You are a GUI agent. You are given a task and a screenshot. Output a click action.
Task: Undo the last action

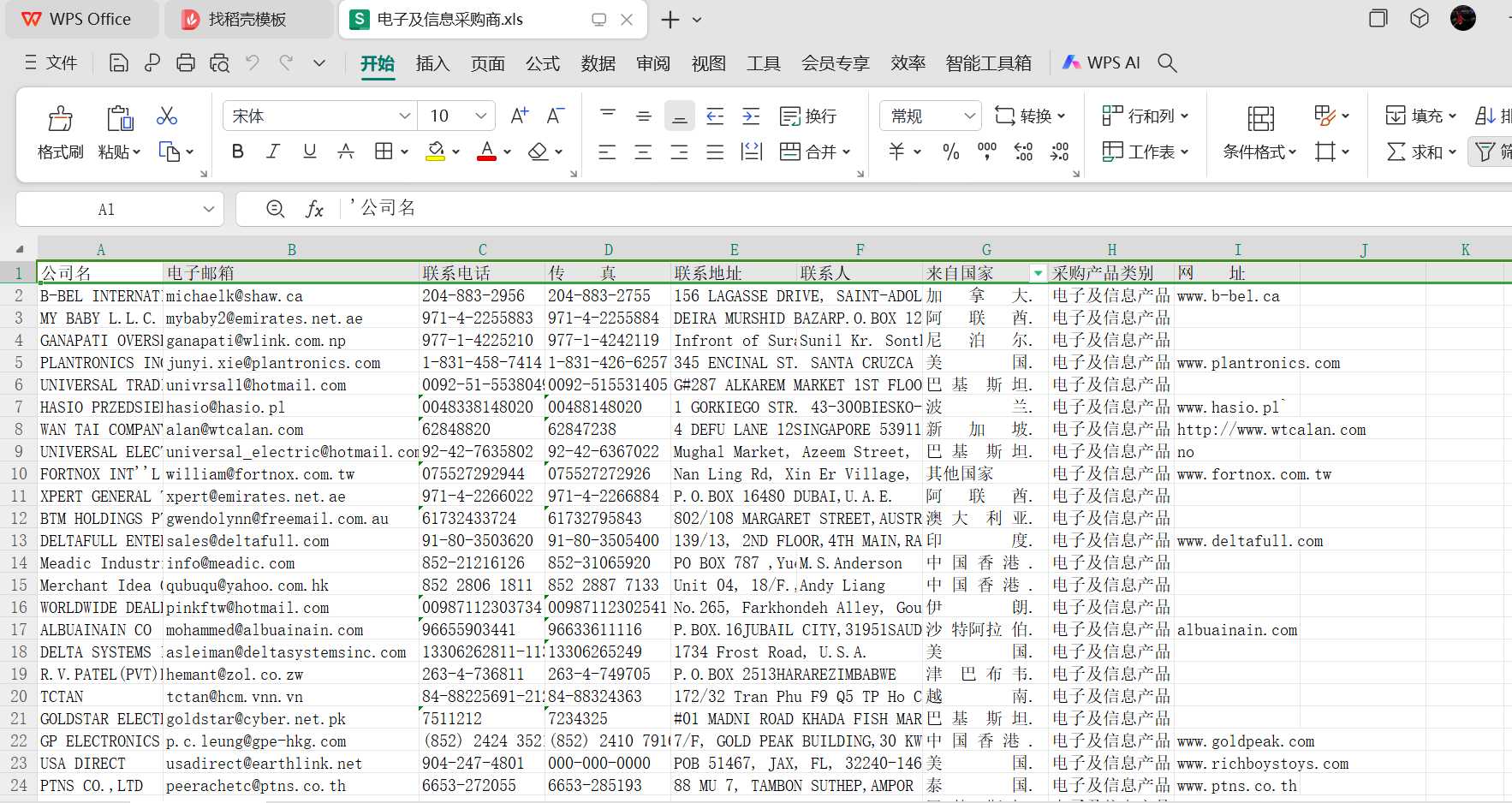[x=253, y=62]
